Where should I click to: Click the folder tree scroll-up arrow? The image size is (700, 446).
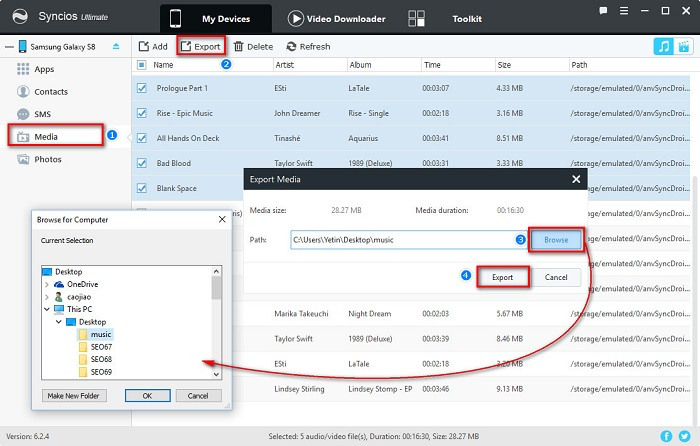[x=216, y=271]
